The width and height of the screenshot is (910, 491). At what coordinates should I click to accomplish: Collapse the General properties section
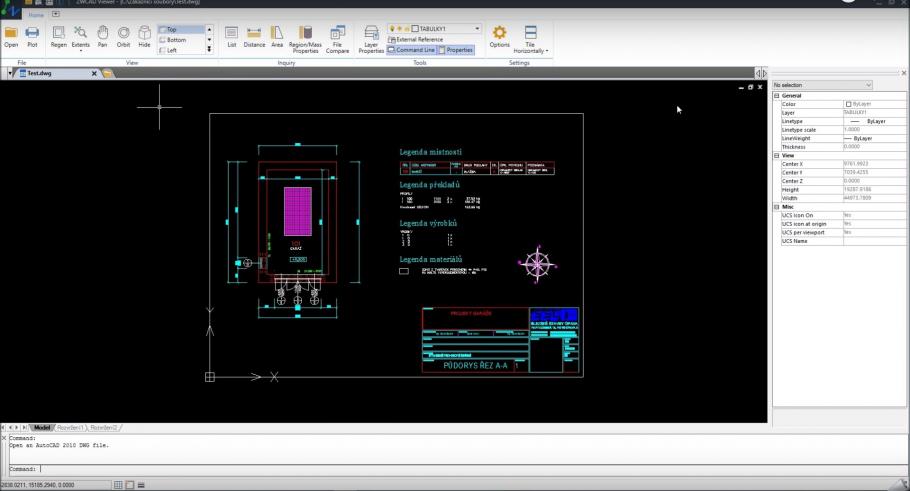[777, 96]
